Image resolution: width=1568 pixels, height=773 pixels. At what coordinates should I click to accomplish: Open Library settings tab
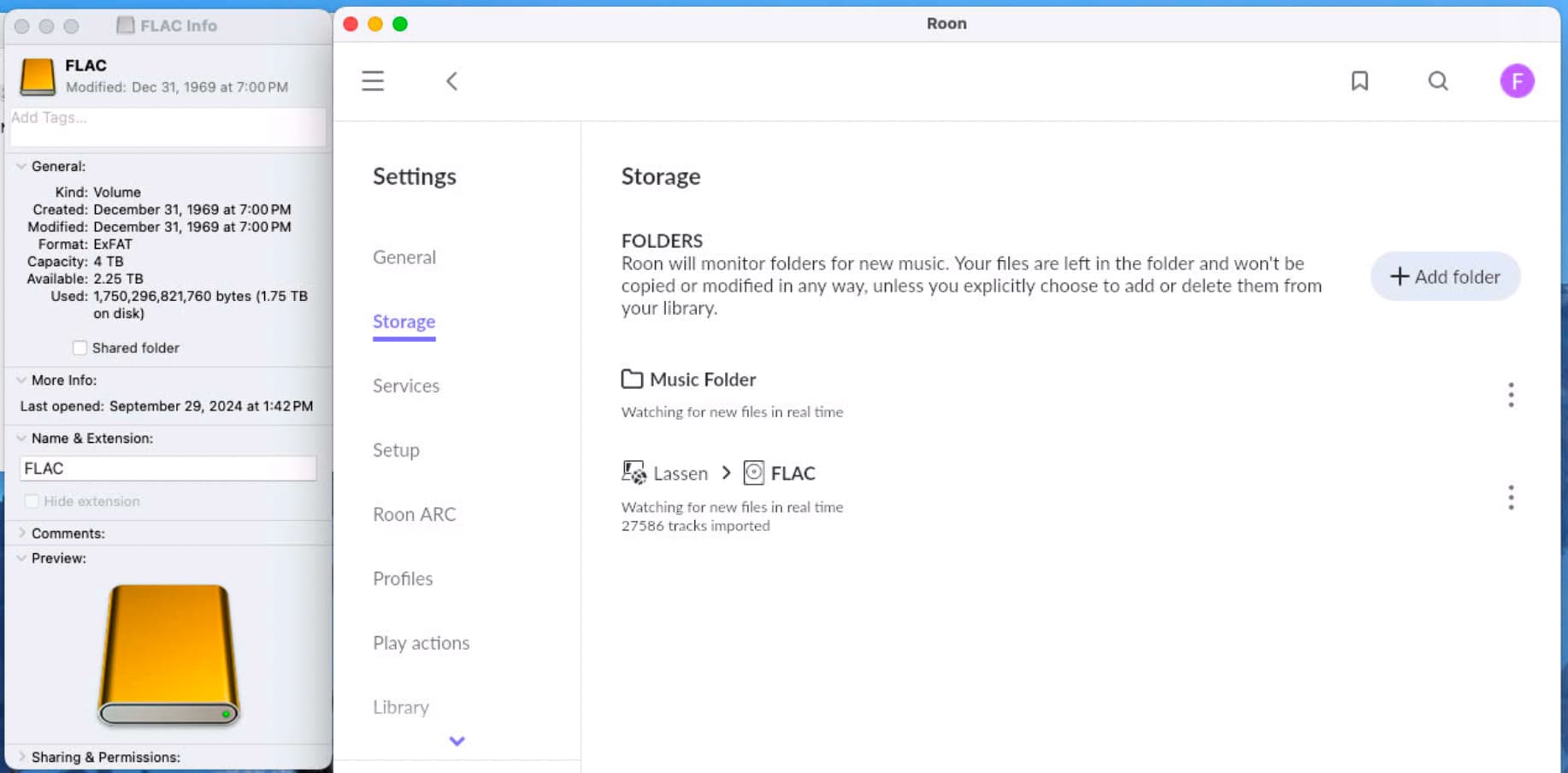click(401, 707)
